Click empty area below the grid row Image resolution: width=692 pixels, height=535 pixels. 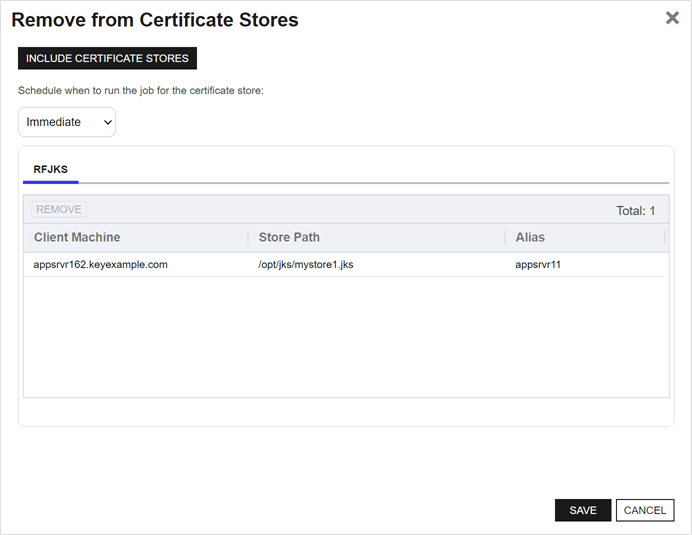click(345, 340)
